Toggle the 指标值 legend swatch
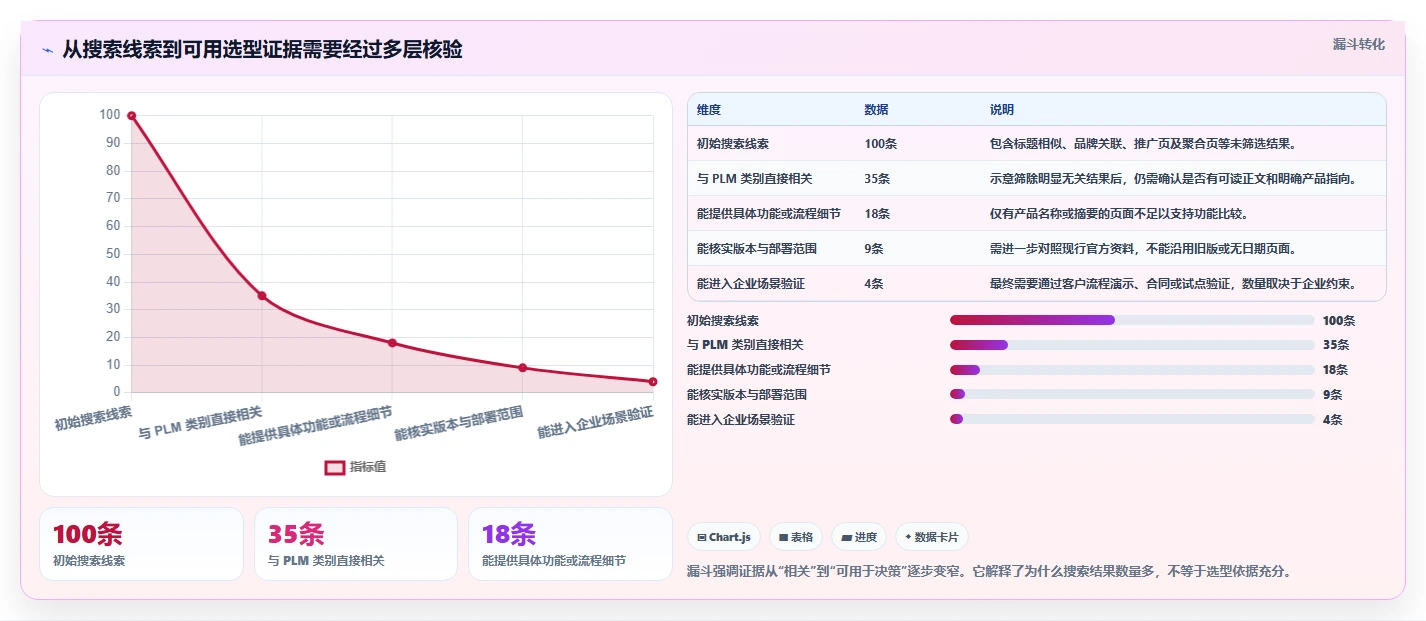 pos(335,467)
